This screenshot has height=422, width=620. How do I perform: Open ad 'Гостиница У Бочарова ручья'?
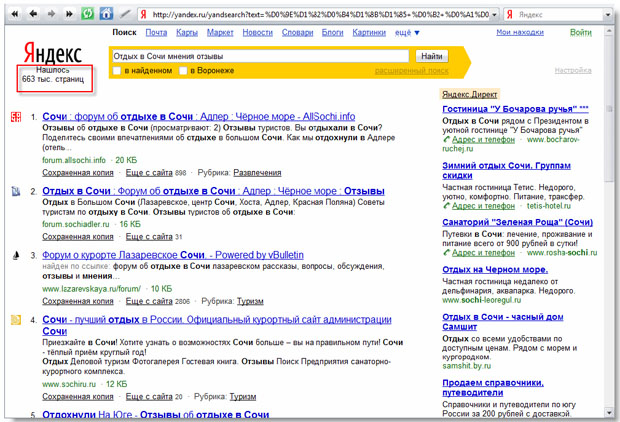[x=515, y=109]
